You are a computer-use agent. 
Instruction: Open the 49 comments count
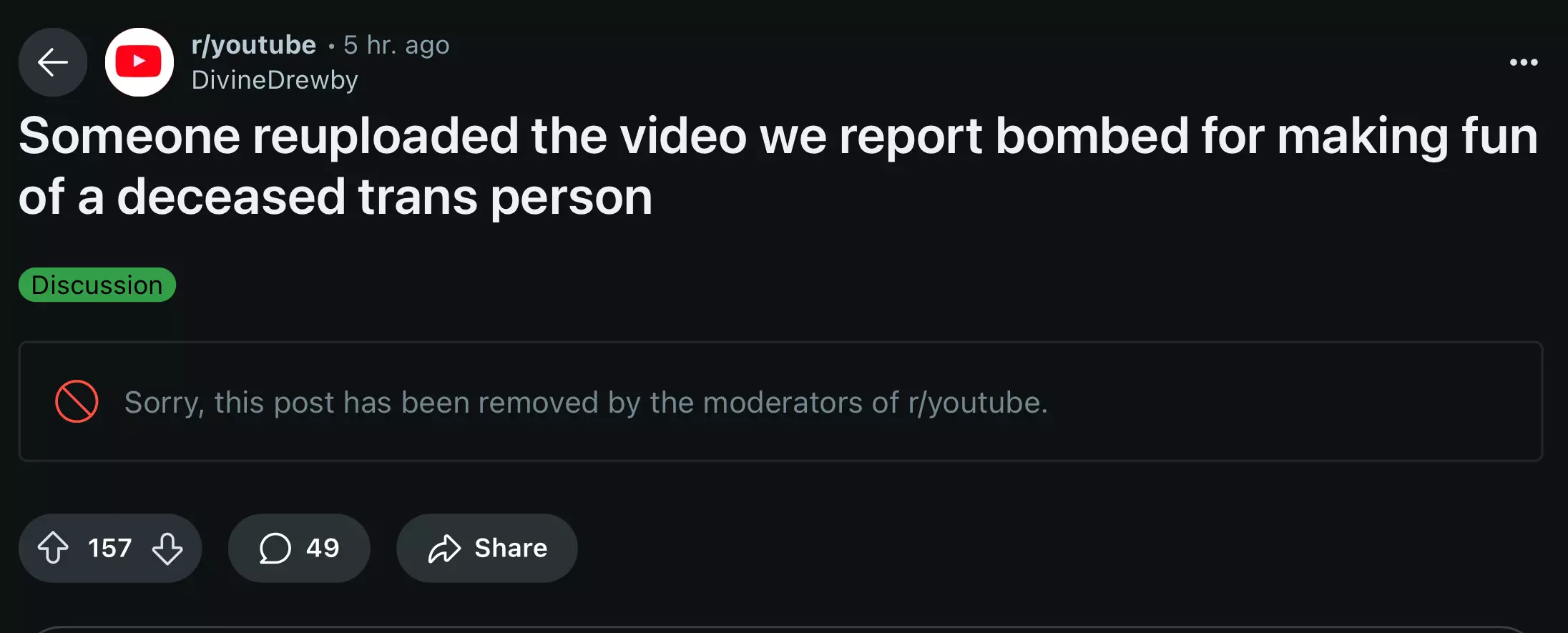[323, 548]
